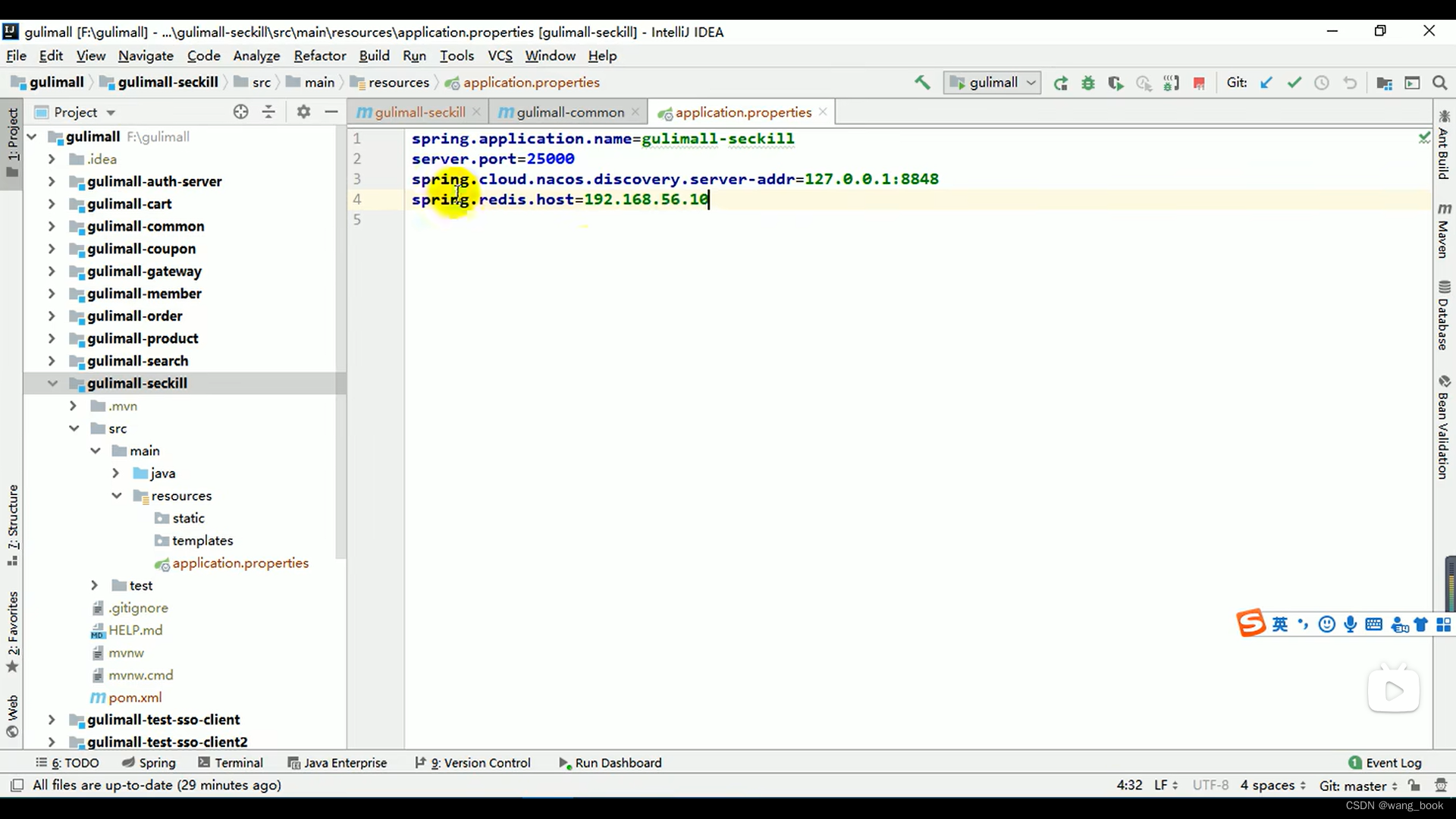Screen dimensions: 1456x819
Task: Open the 9: Version Control tool window
Action: point(473,763)
